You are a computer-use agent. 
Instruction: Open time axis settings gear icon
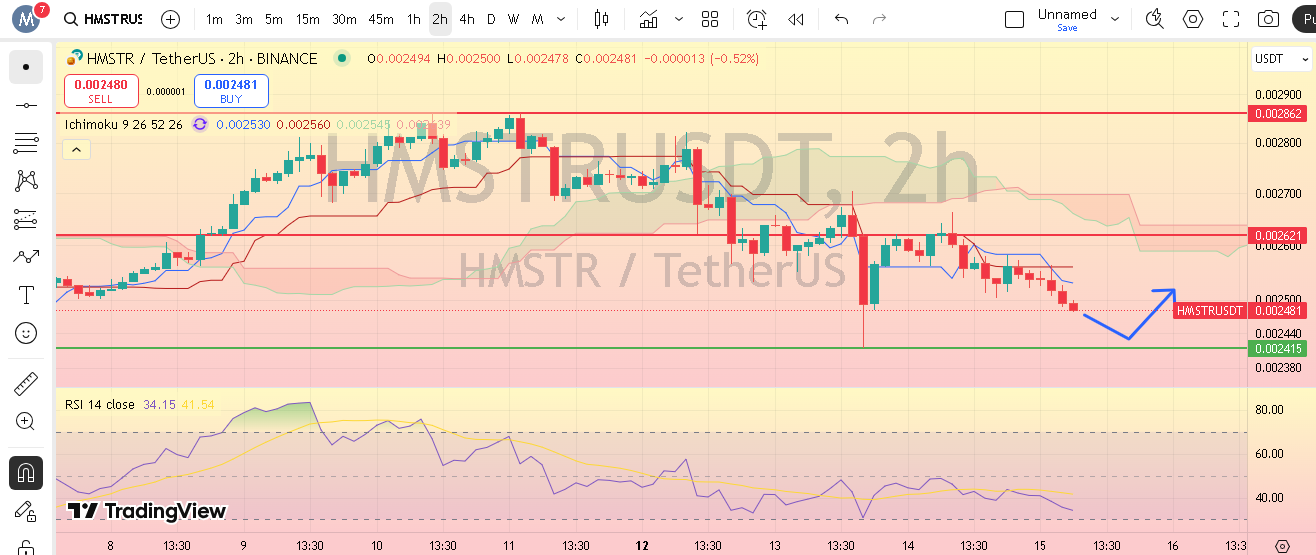tap(1282, 545)
